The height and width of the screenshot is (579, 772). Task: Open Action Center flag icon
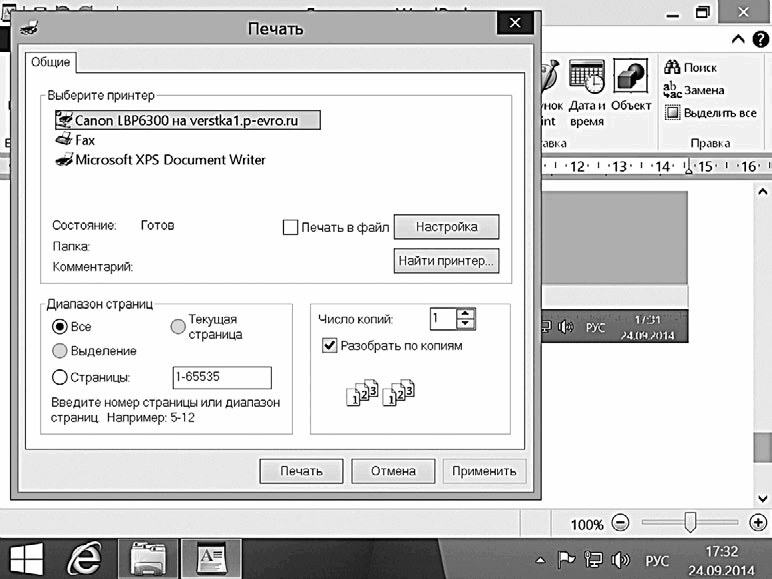click(x=566, y=559)
